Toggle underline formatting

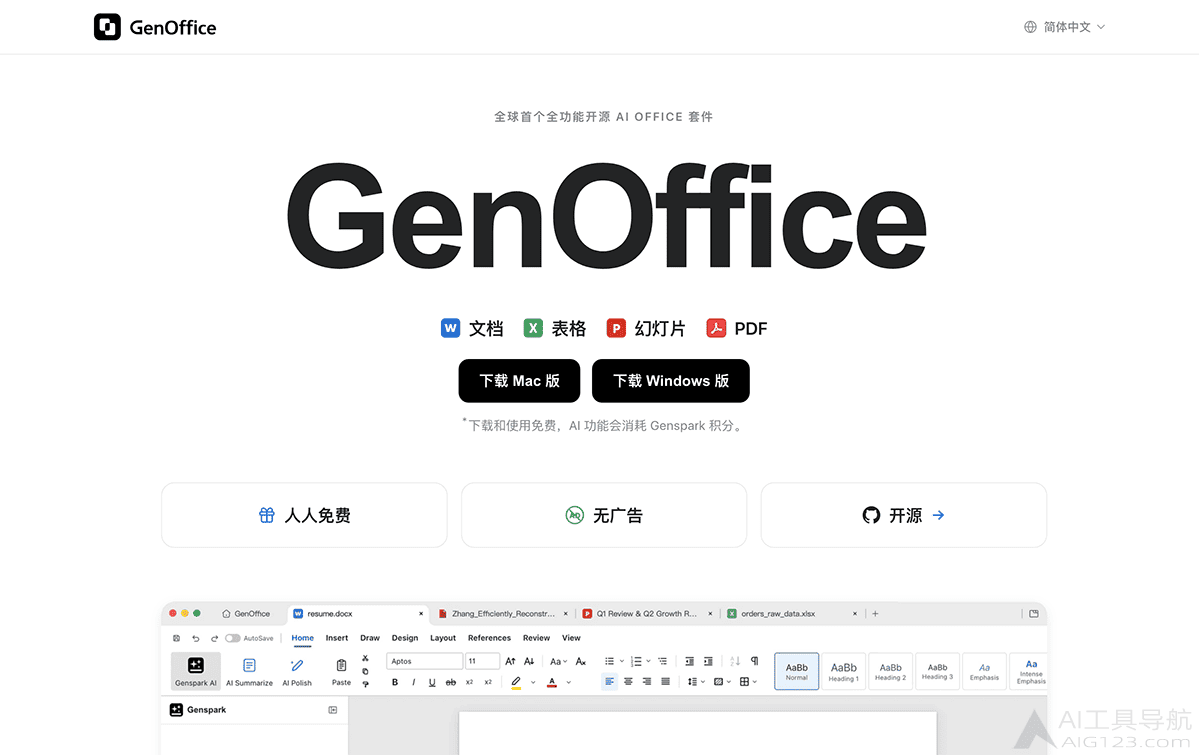(432, 682)
